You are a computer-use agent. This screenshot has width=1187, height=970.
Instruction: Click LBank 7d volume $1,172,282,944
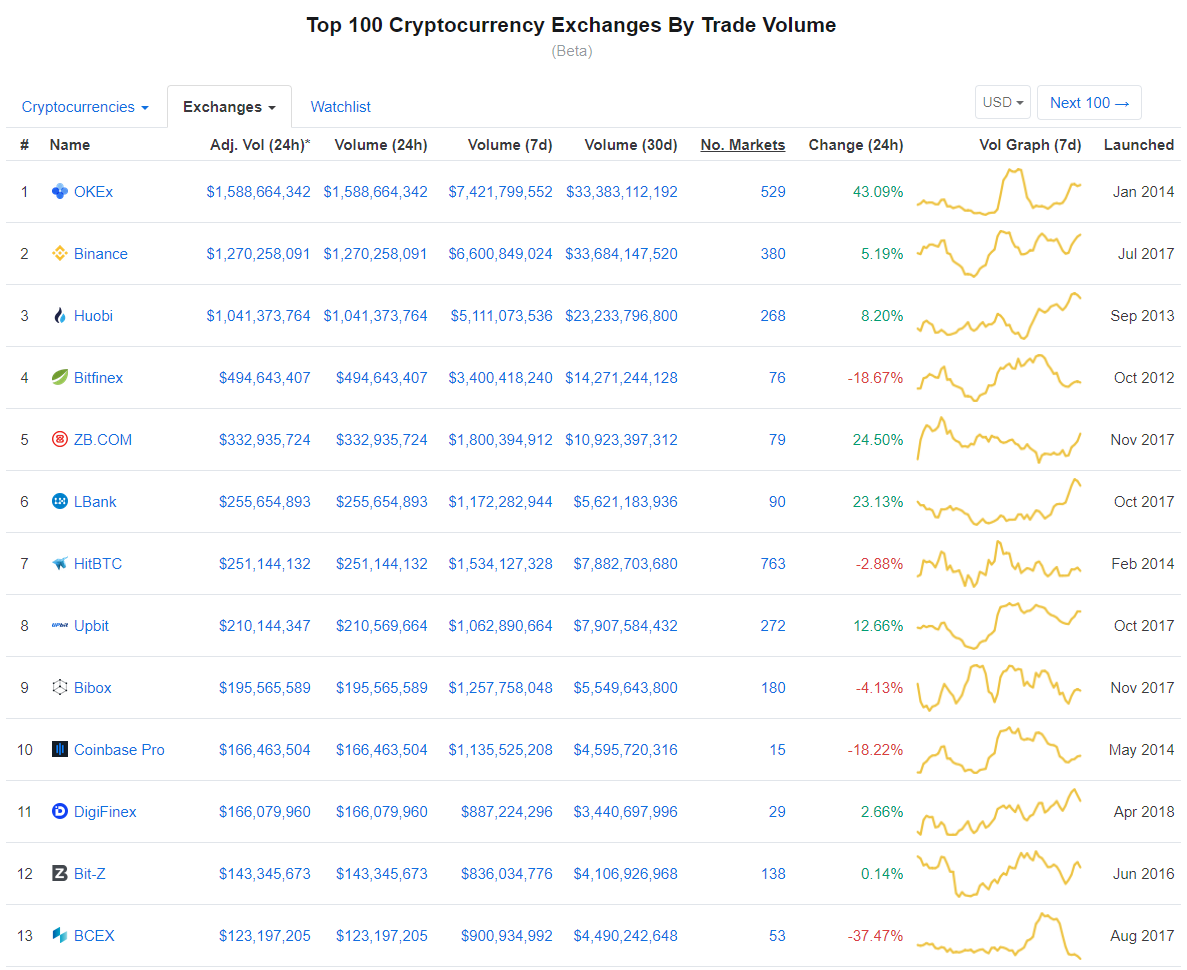tap(500, 501)
